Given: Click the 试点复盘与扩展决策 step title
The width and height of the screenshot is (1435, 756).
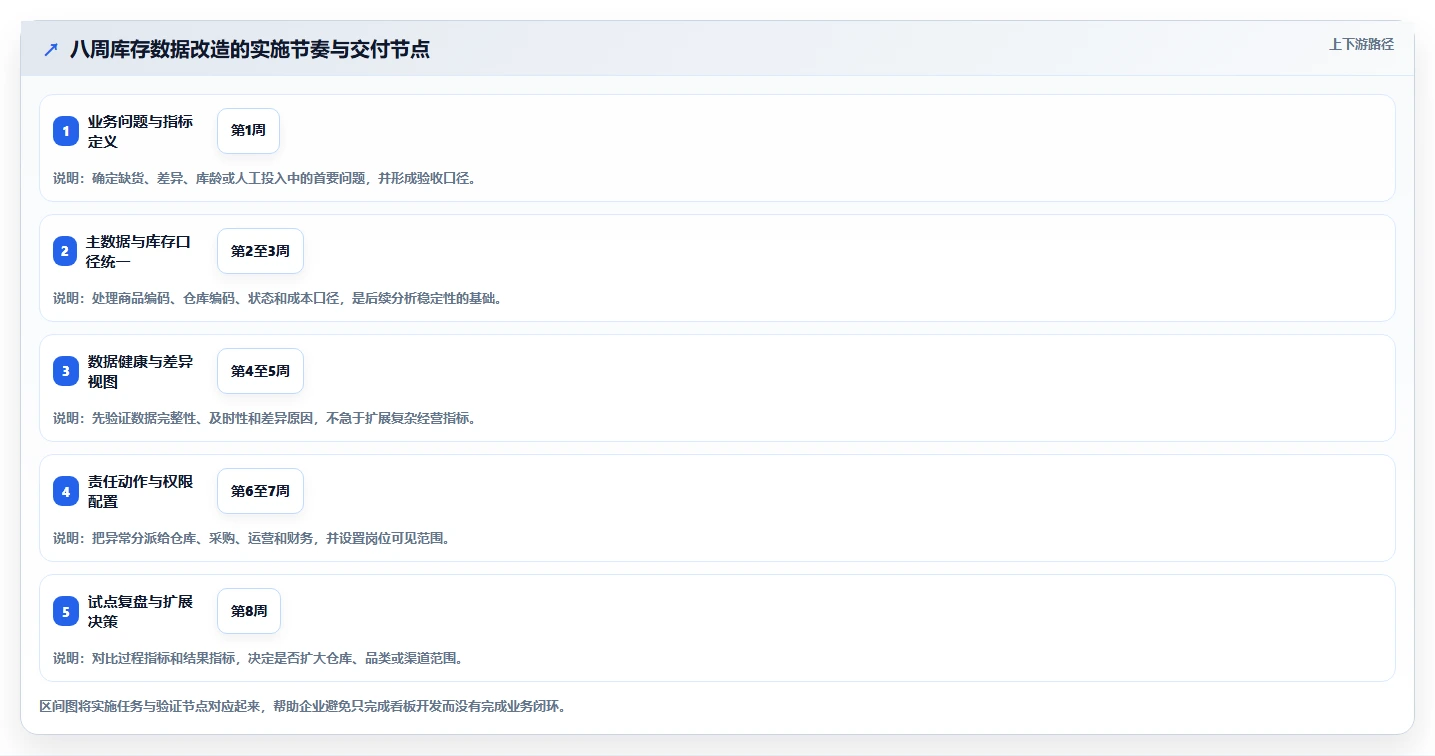Looking at the screenshot, I should point(140,611).
